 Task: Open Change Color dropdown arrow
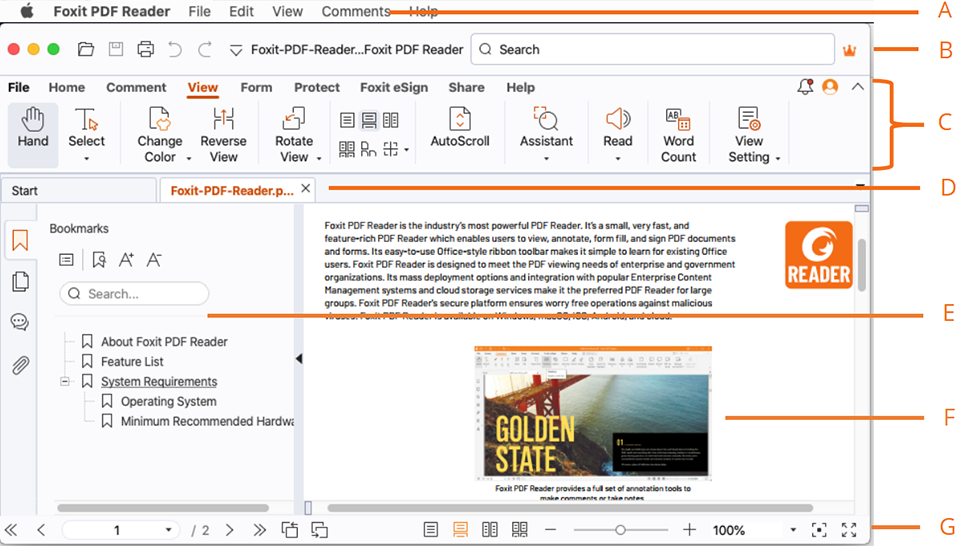pyautogui.click(x=189, y=159)
